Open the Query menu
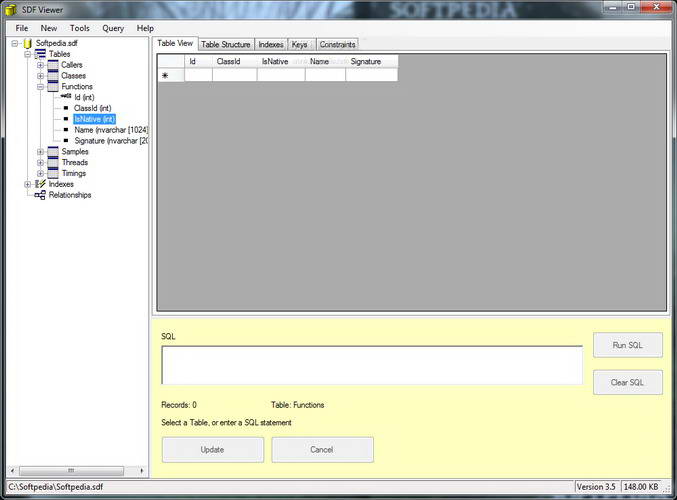This screenshot has width=677, height=500. tap(113, 28)
